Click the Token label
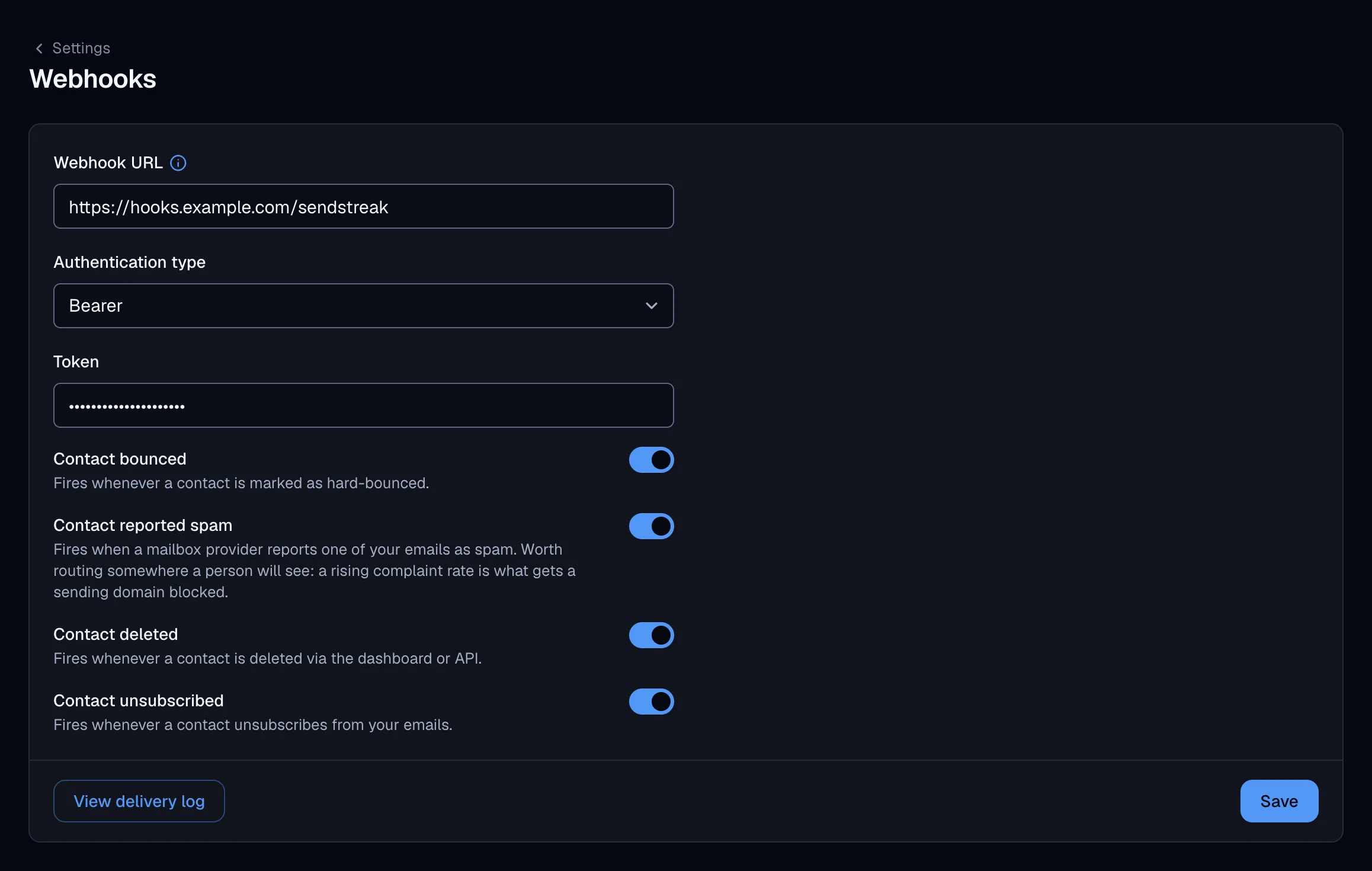Image resolution: width=1372 pixels, height=871 pixels. 76,361
